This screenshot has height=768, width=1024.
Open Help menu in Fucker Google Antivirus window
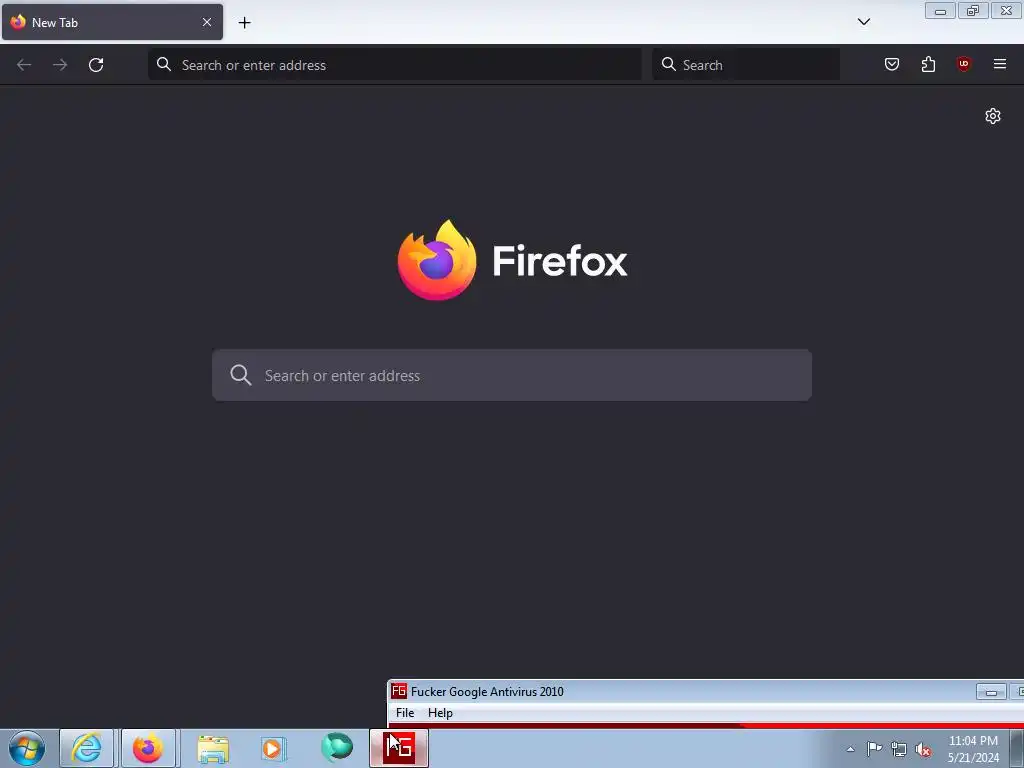[440, 712]
